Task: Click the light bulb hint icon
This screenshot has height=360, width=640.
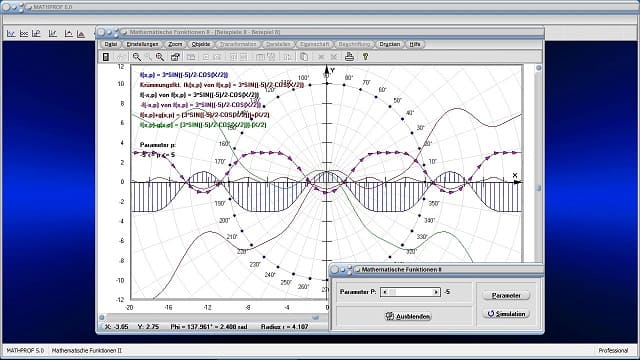Action: (x=365, y=57)
